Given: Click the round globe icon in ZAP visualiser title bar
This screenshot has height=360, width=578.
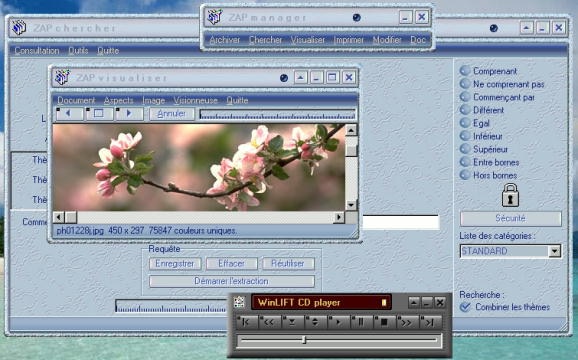Looking at the screenshot, I should 284,78.
